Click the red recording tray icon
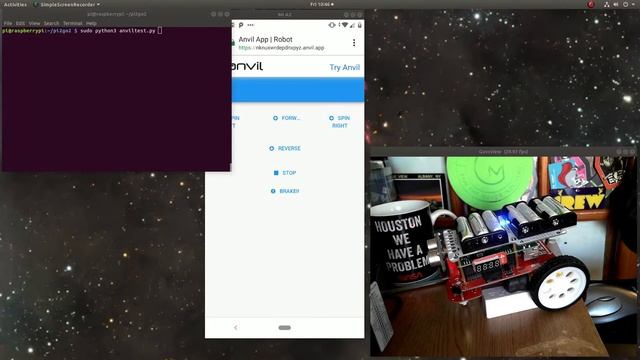The image size is (640, 360). [591, 4]
